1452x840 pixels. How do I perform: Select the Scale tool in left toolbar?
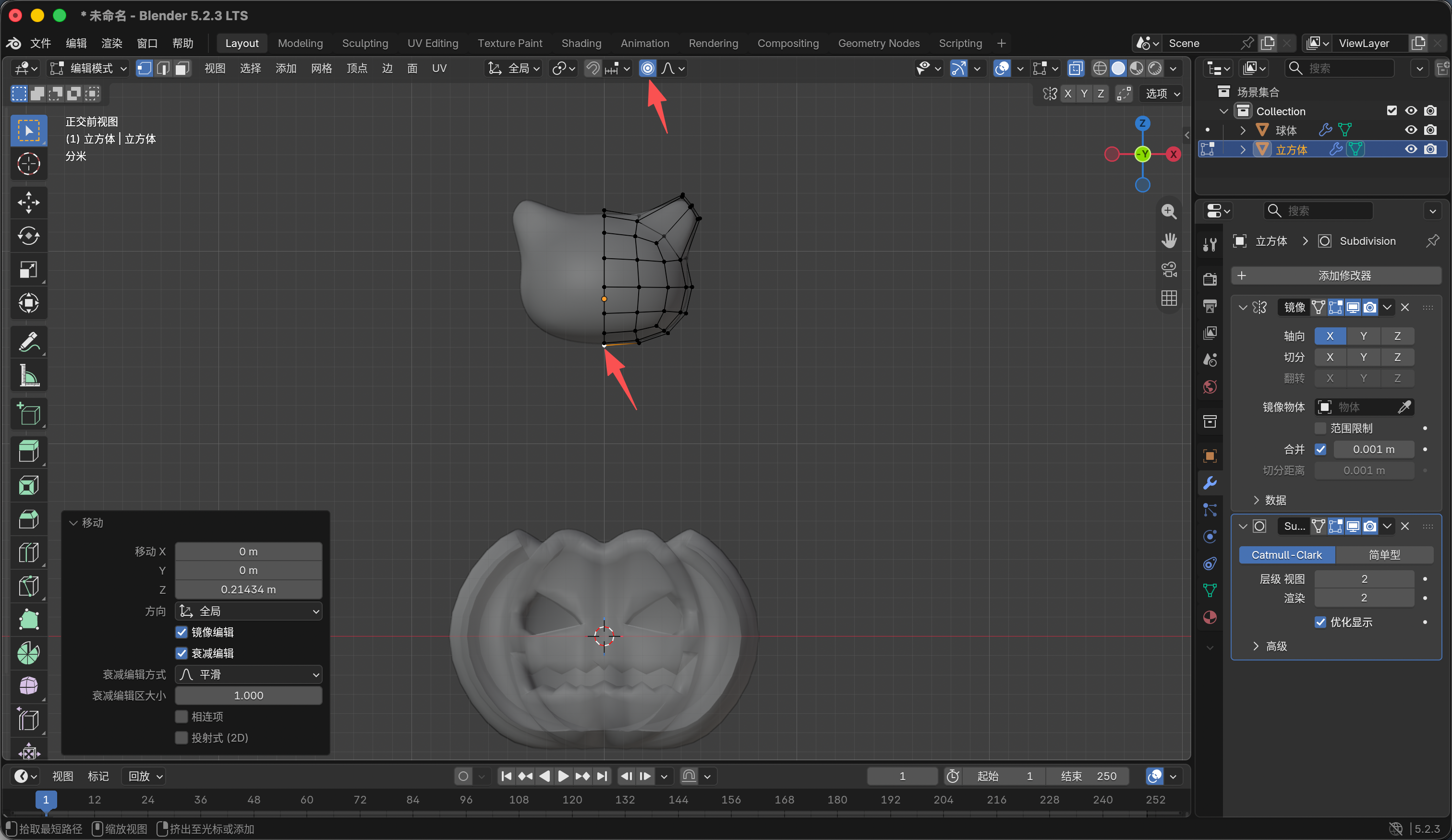pos(29,269)
